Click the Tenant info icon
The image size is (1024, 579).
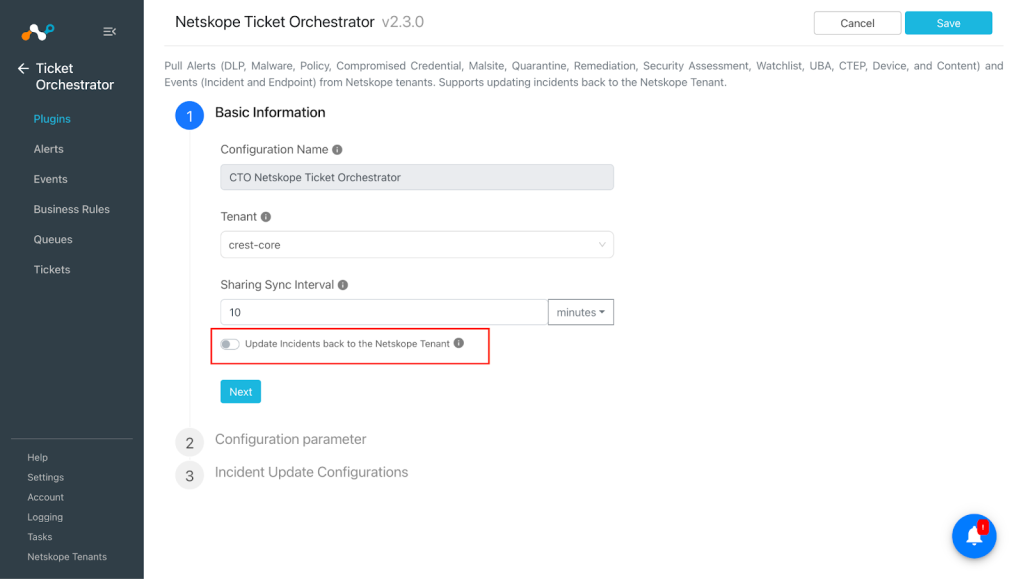click(266, 217)
